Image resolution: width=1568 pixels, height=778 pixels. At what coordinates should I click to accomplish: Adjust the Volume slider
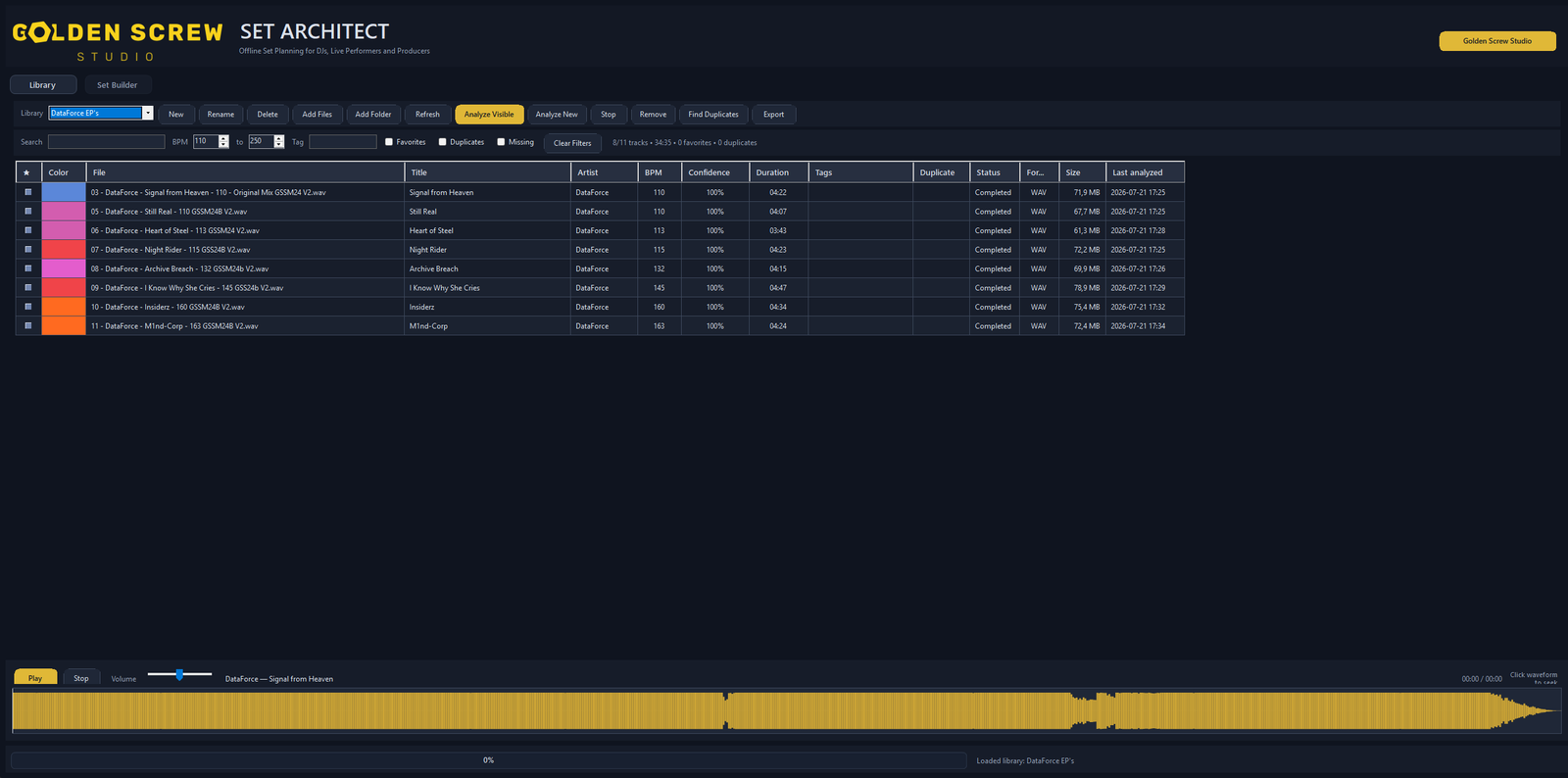(x=179, y=674)
